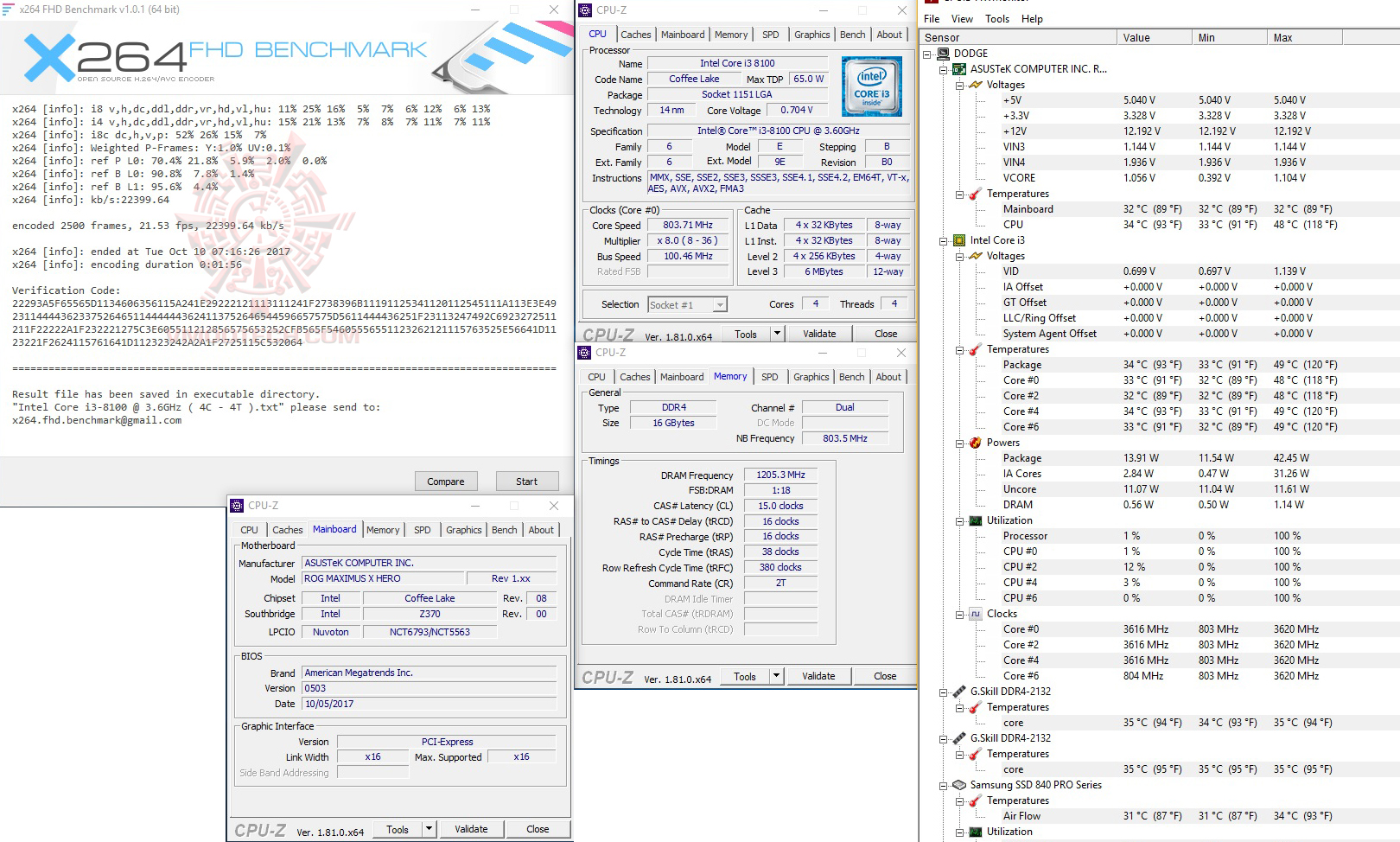Collapse the DODGE root node
Image resolution: width=1400 pixels, height=842 pixels.
(927, 54)
